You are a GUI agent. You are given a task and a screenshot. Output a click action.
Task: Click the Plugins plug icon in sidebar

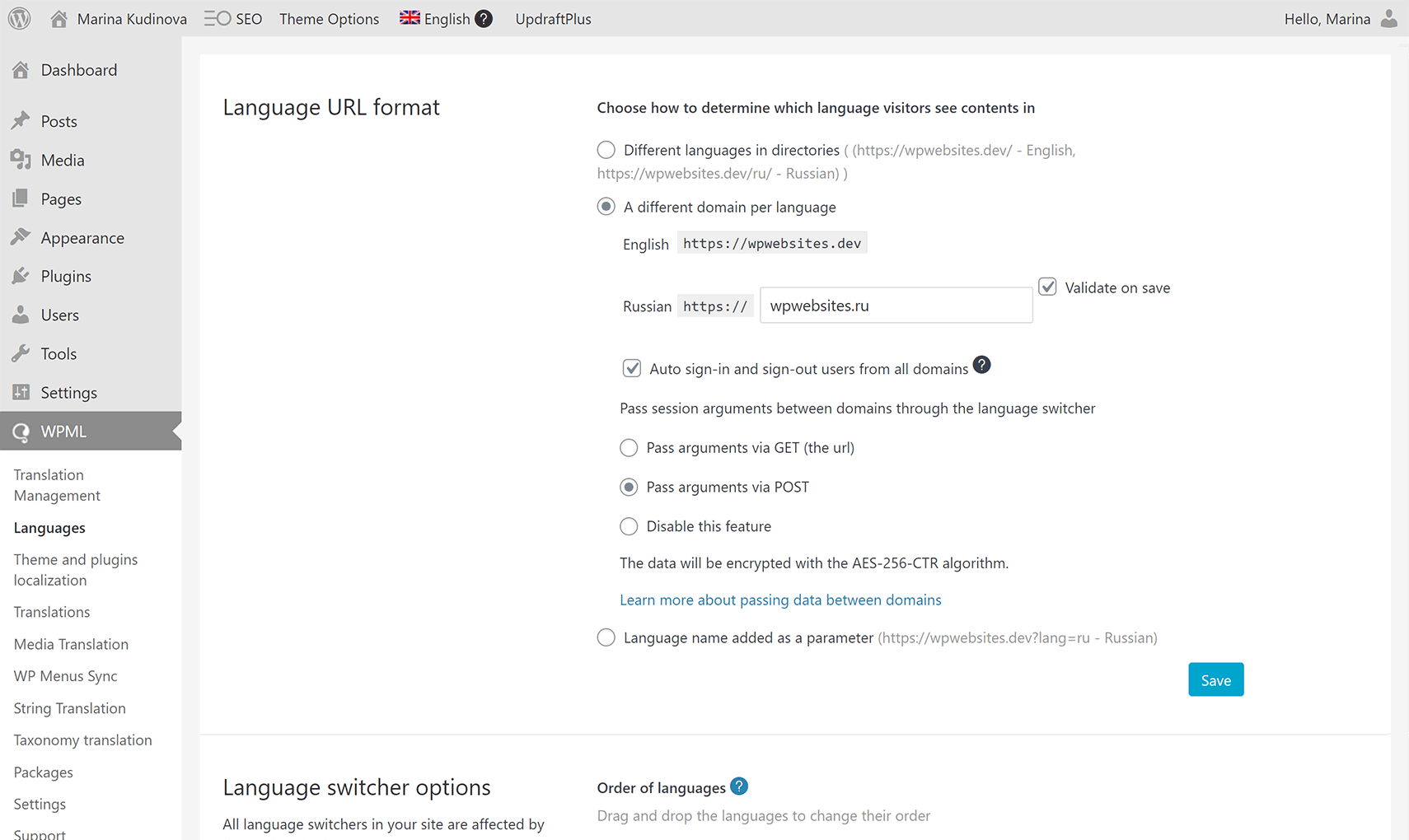click(x=21, y=276)
